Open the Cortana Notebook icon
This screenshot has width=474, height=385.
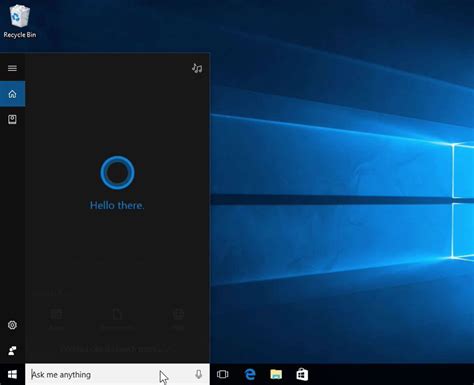(x=12, y=119)
